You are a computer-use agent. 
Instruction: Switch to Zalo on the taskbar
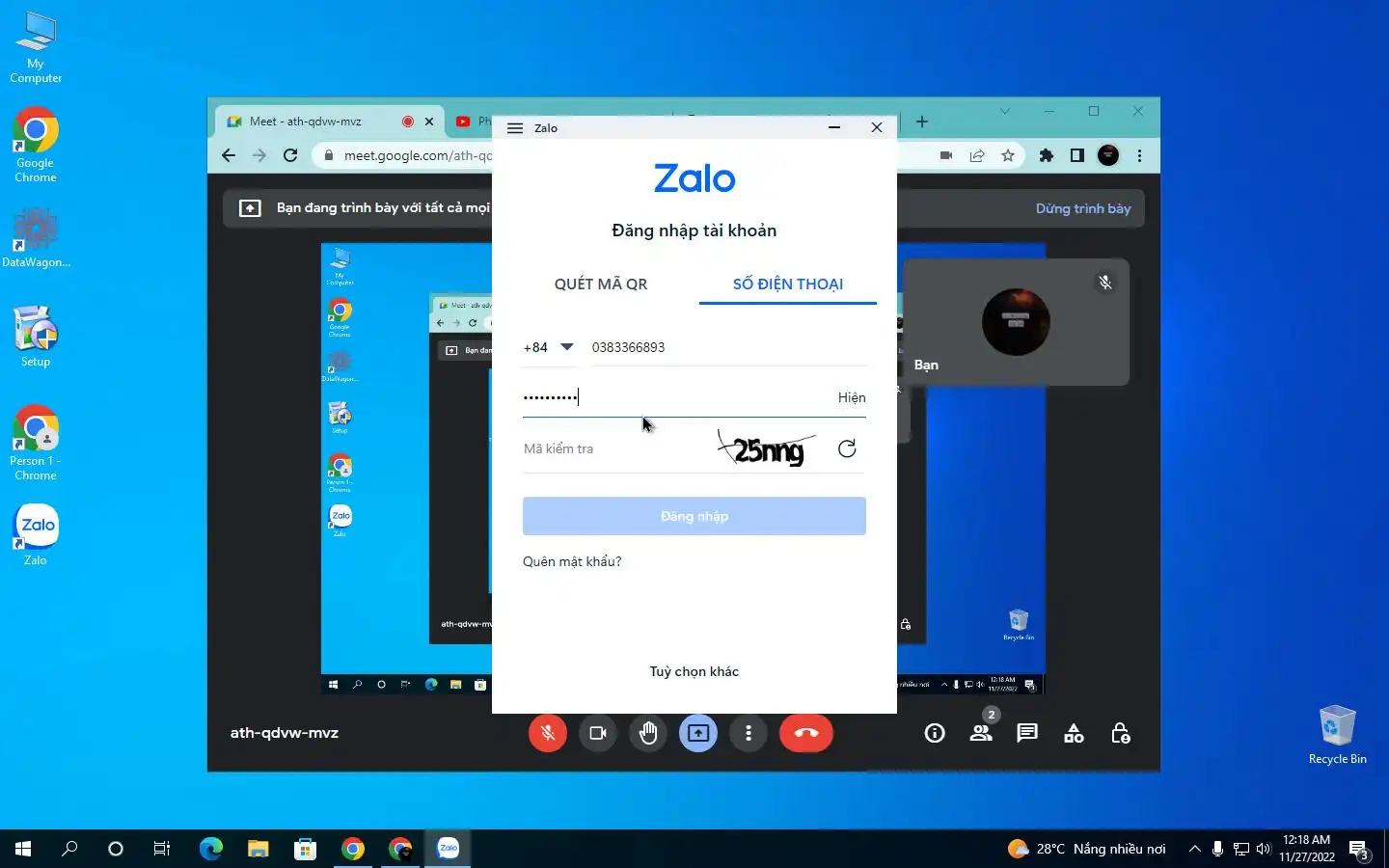pos(448,849)
